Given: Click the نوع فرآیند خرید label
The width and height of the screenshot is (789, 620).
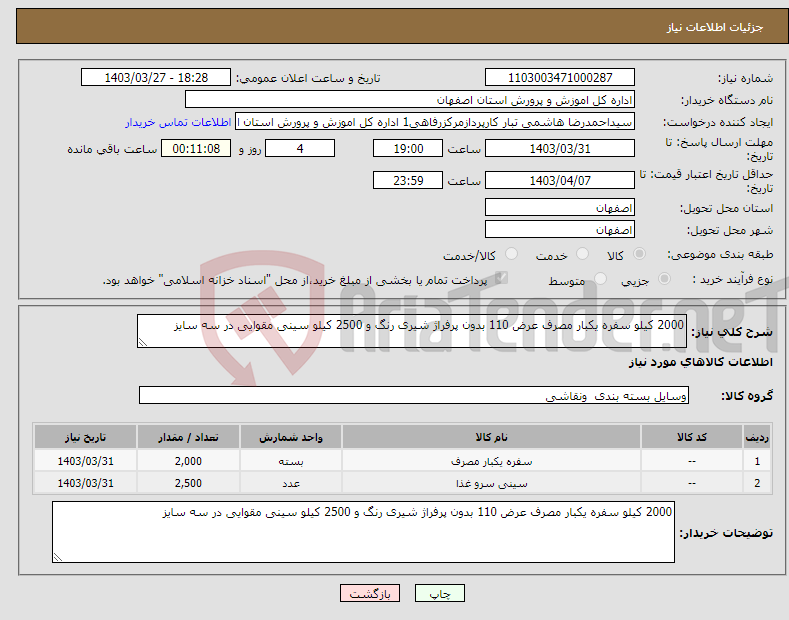Looking at the screenshot, I should tap(733, 279).
